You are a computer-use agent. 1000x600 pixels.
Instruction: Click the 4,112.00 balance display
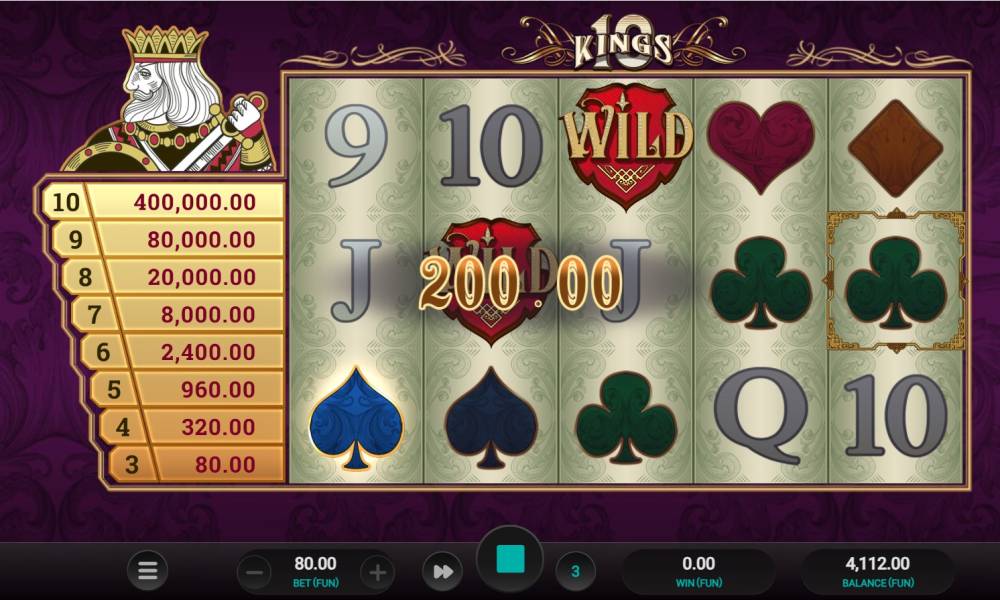pyautogui.click(x=878, y=571)
